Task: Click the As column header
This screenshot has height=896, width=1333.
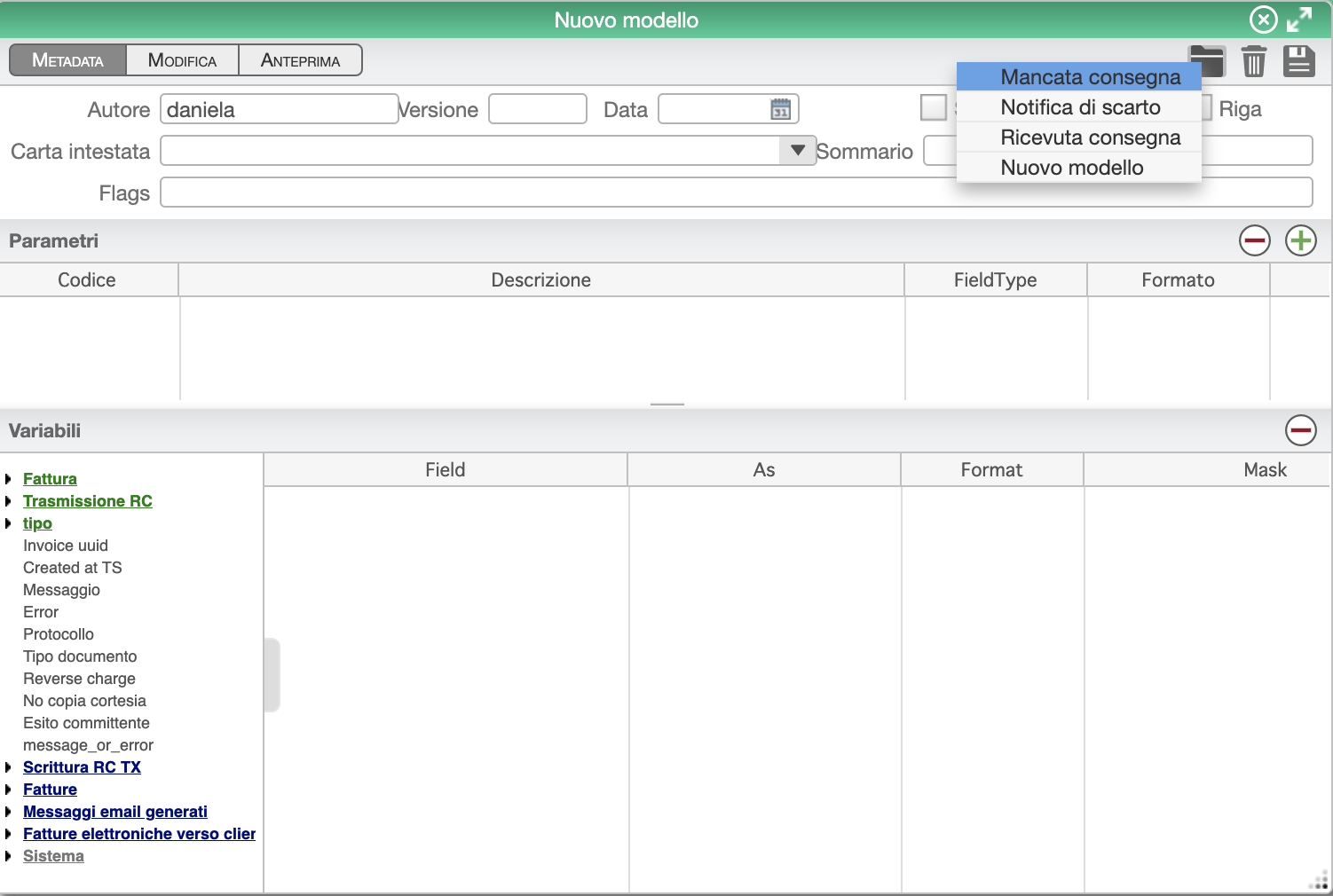Action: (x=764, y=470)
